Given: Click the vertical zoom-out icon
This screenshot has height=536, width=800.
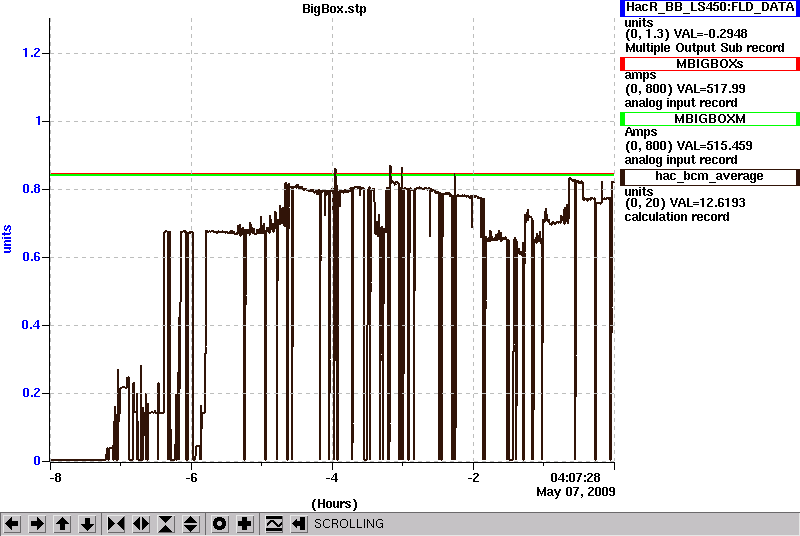Looking at the screenshot, I should click(x=191, y=524).
